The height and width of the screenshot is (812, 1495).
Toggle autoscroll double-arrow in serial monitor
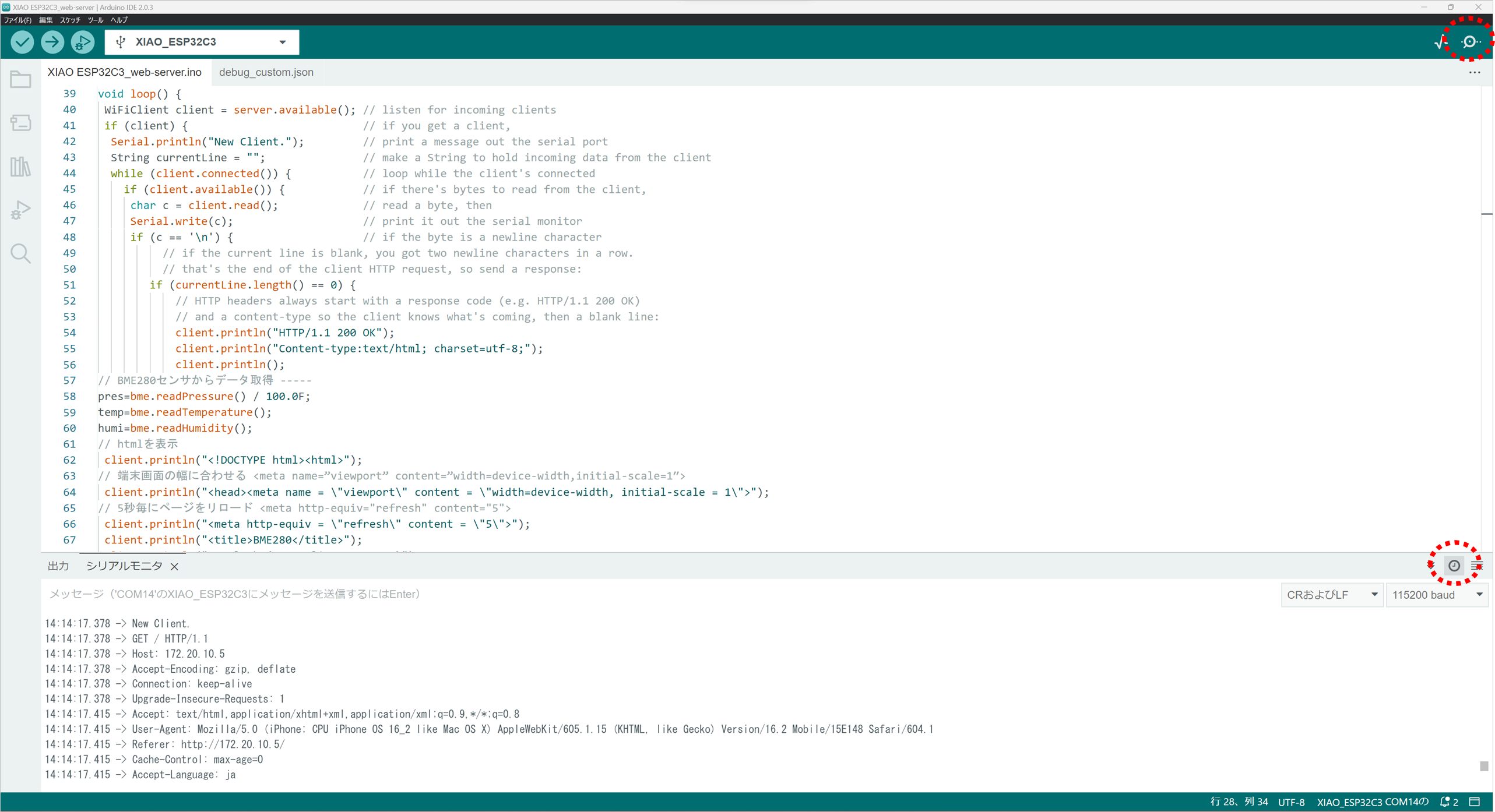pos(1431,566)
